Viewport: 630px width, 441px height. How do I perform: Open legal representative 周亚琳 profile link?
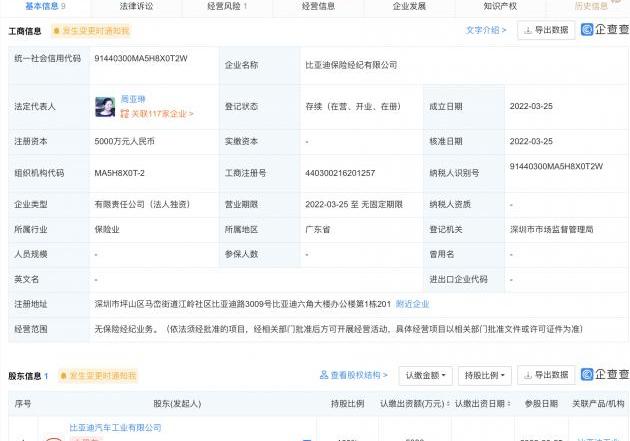click(133, 99)
